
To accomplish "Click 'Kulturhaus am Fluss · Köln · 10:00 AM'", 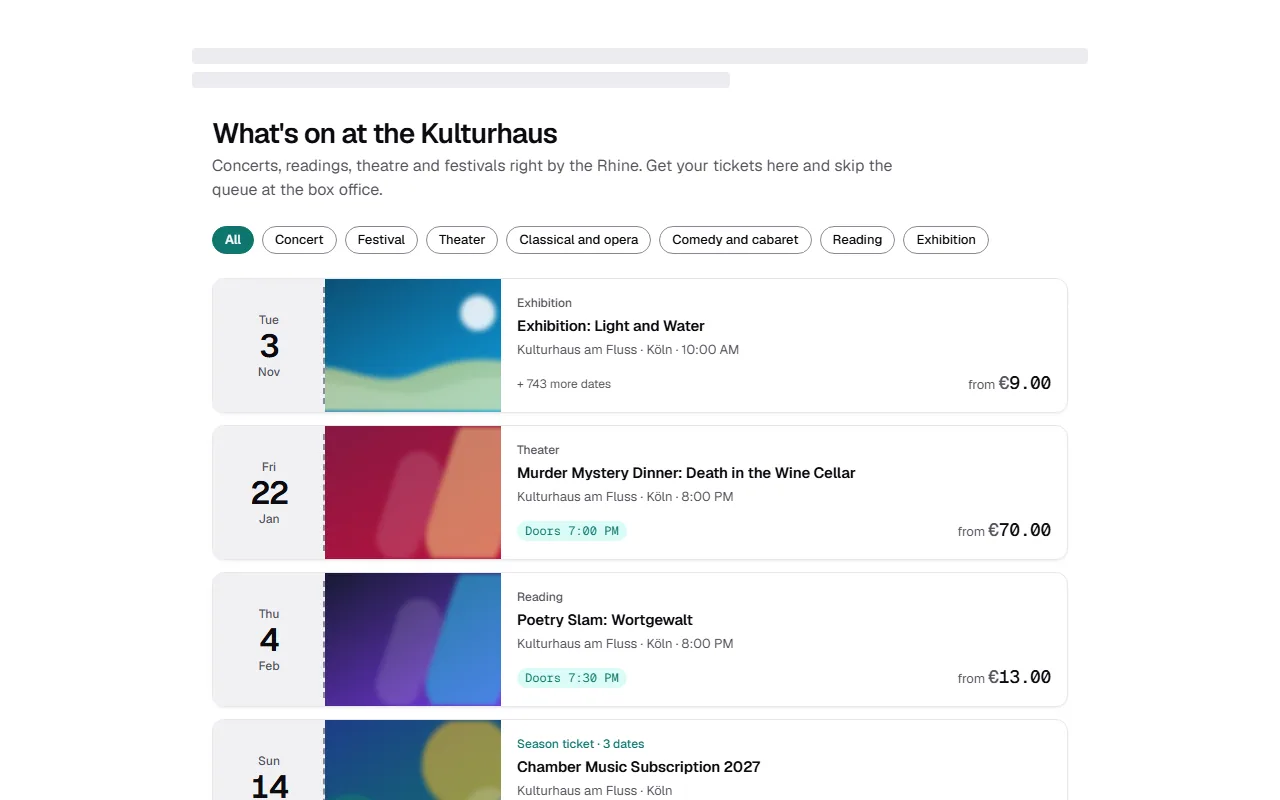I will (x=628, y=350).
